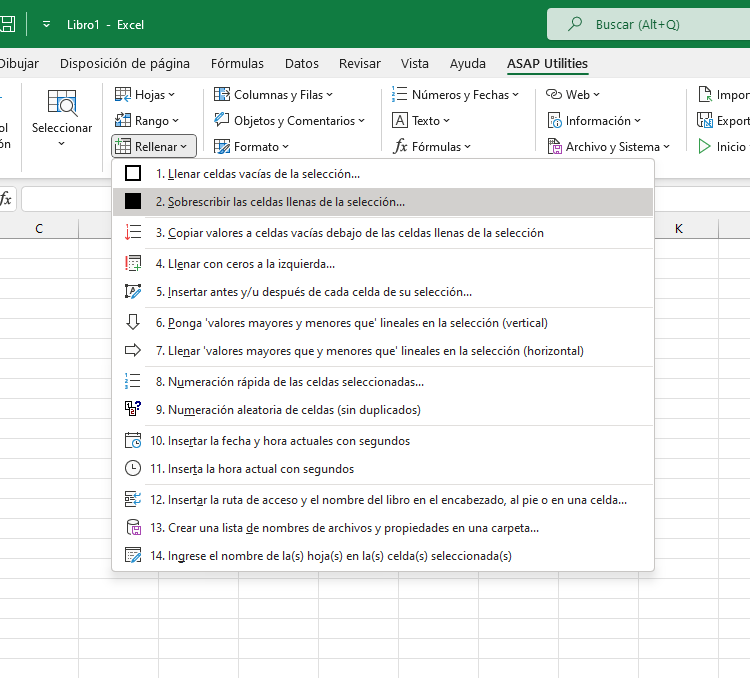Open the Vista tab
Image resolution: width=750 pixels, height=678 pixels.
415,64
